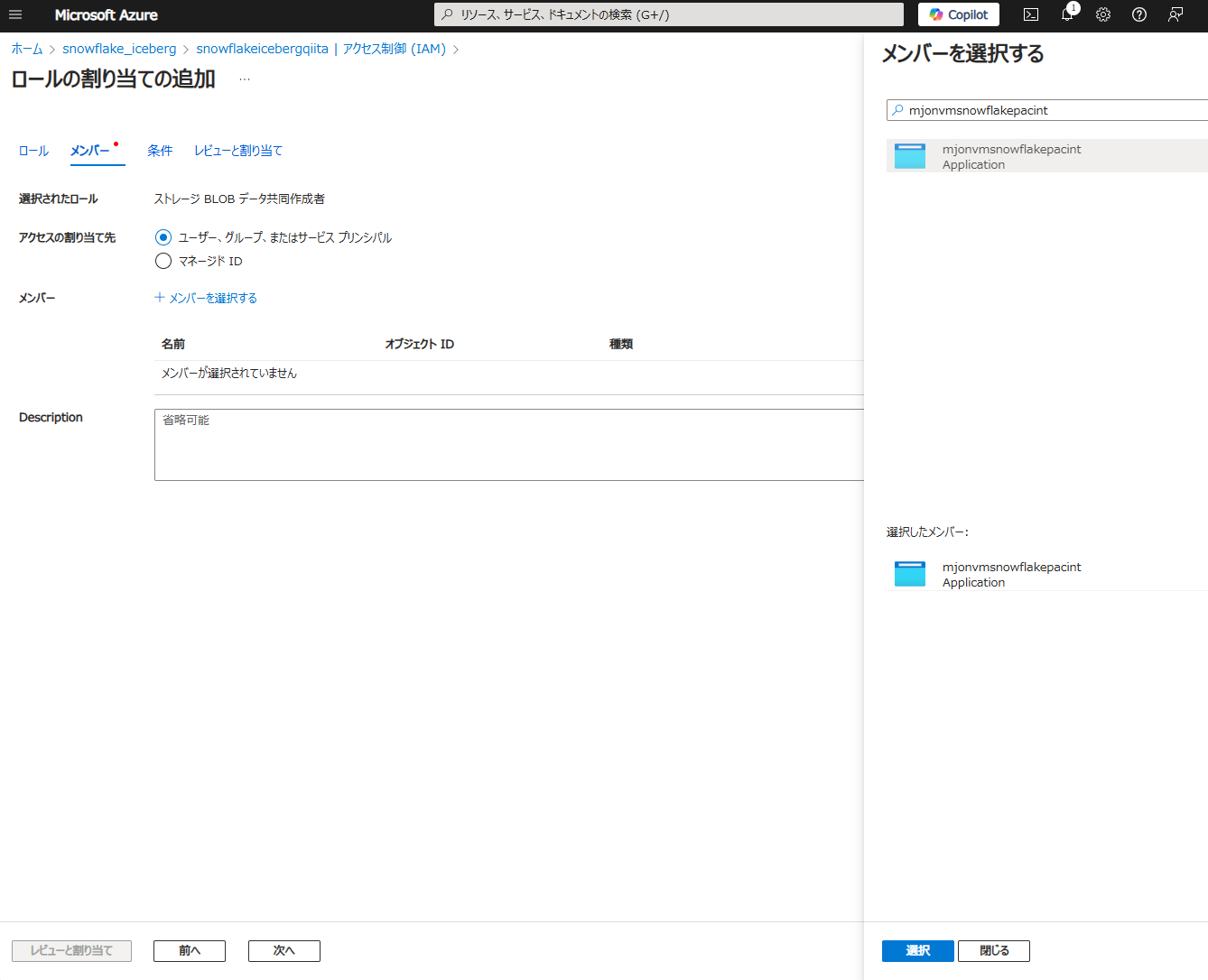Open the feedback icon in the top bar
The image size is (1208, 980).
pyautogui.click(x=1174, y=14)
